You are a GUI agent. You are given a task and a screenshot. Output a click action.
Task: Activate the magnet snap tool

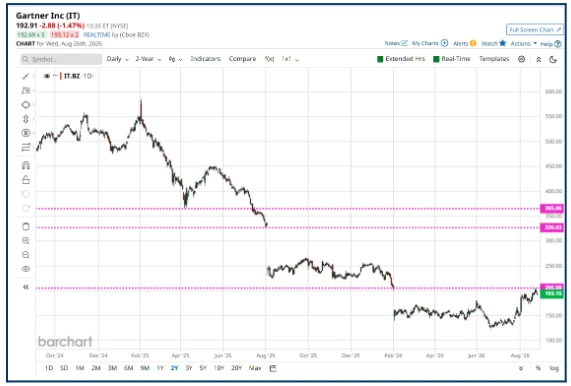click(25, 166)
